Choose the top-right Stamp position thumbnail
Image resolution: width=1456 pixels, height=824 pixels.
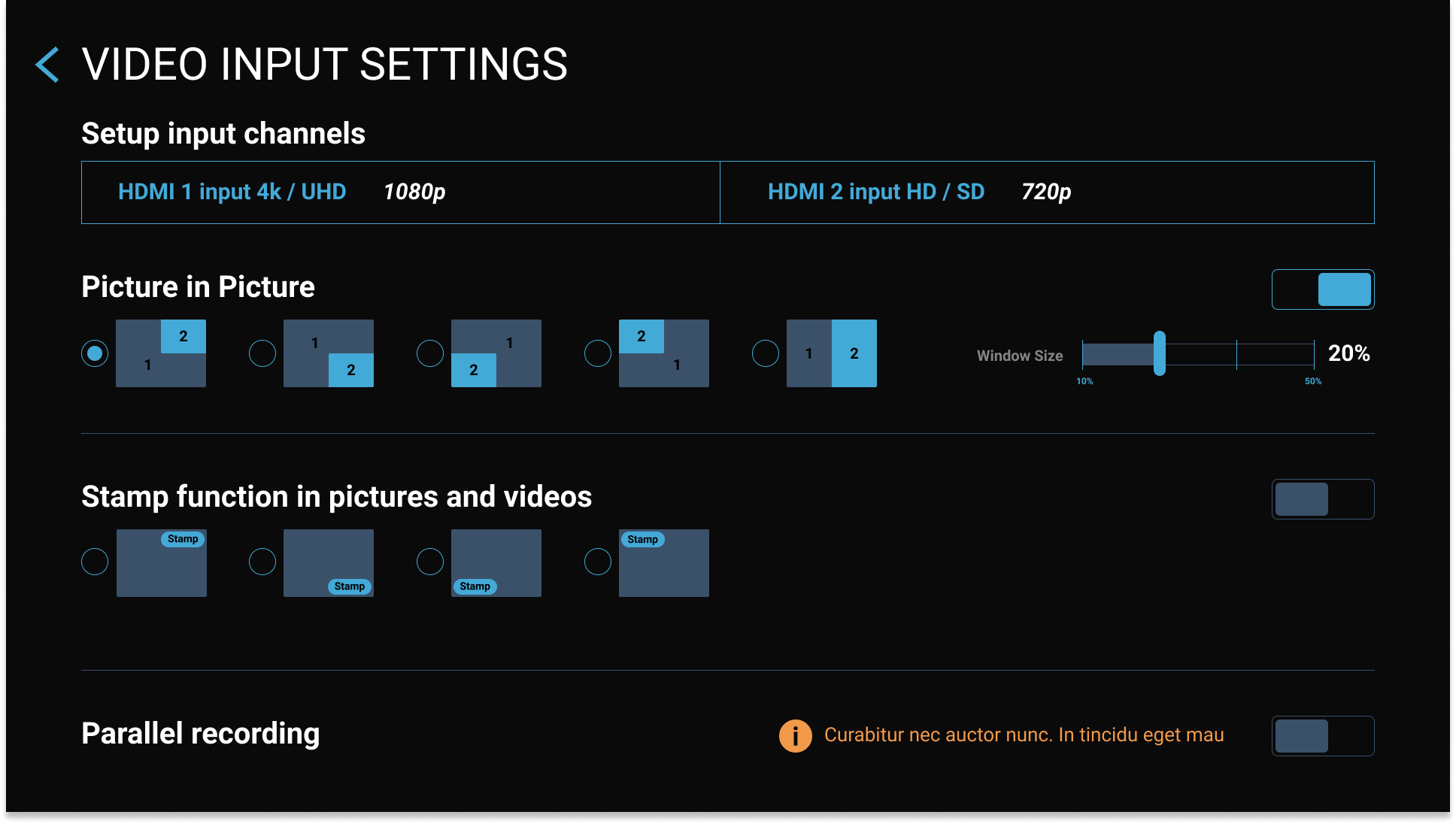(x=162, y=563)
